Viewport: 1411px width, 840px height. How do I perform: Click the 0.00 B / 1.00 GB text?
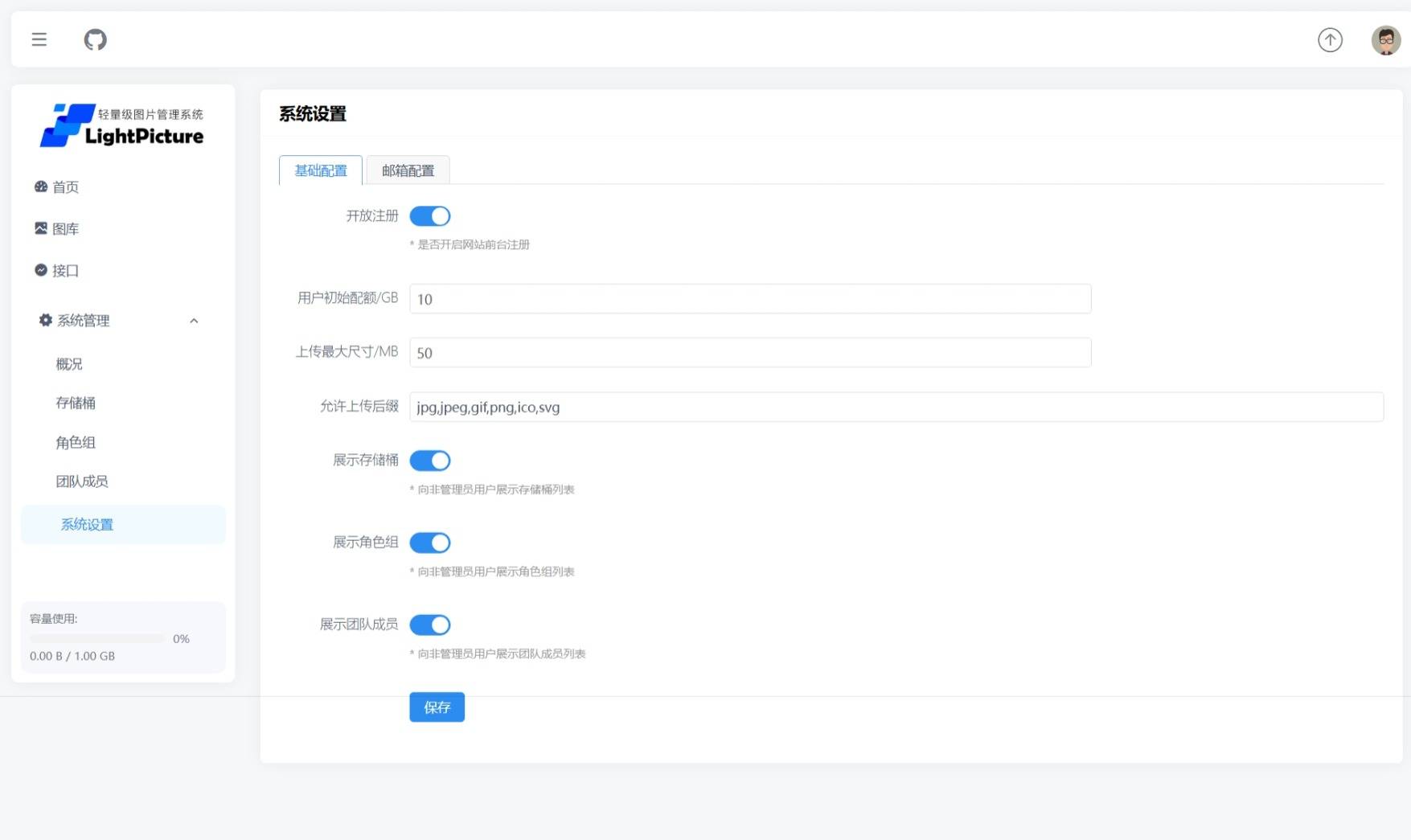tap(72, 656)
